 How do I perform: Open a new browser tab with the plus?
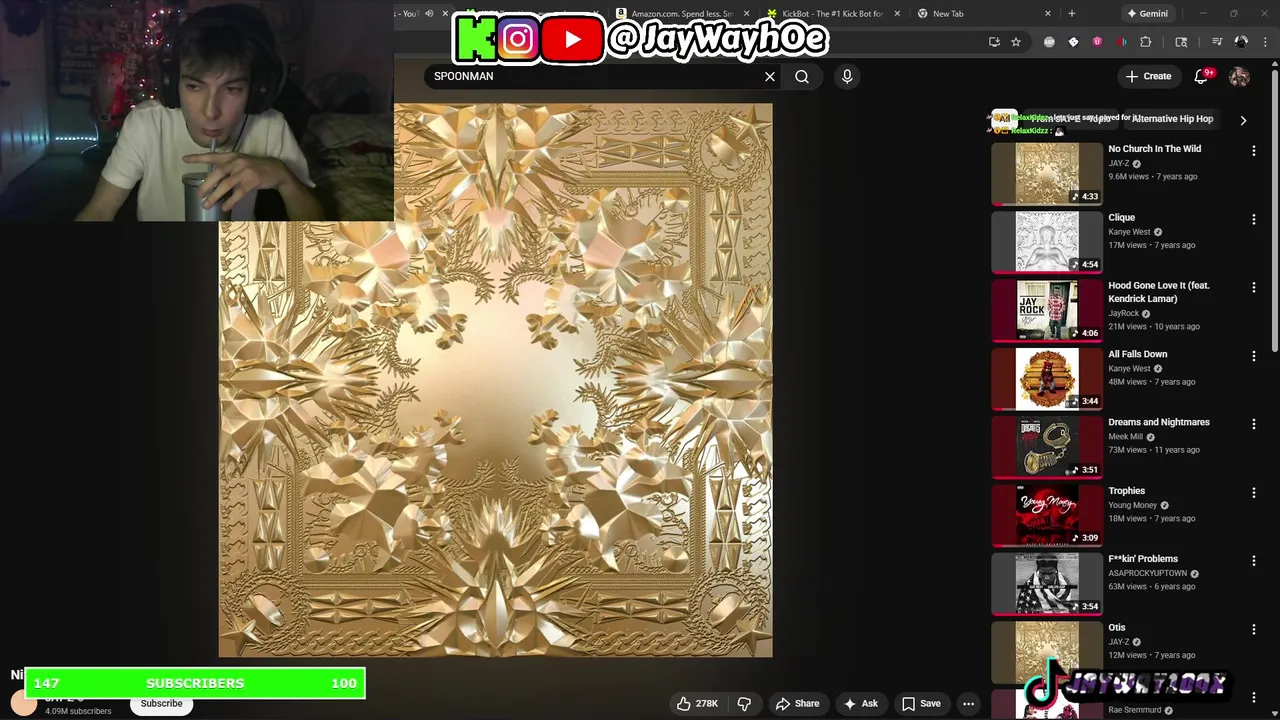1072,13
